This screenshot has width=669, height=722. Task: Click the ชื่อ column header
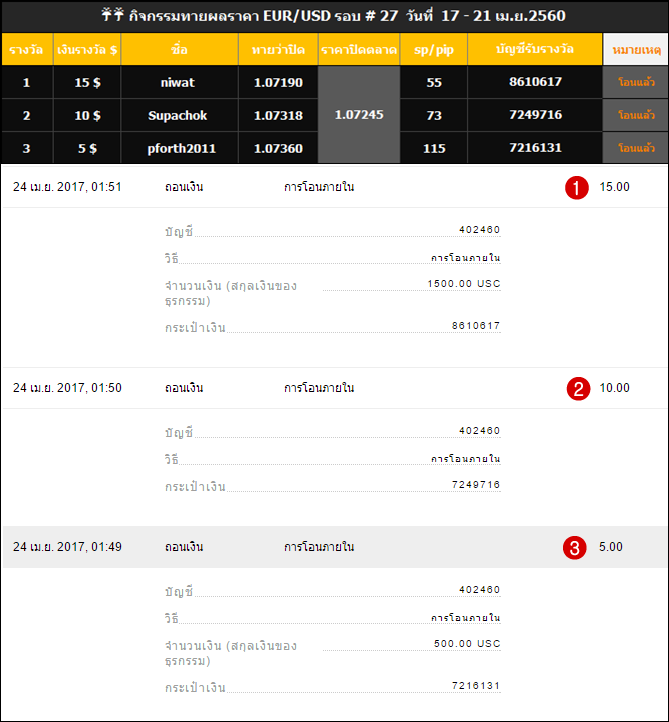click(179, 49)
